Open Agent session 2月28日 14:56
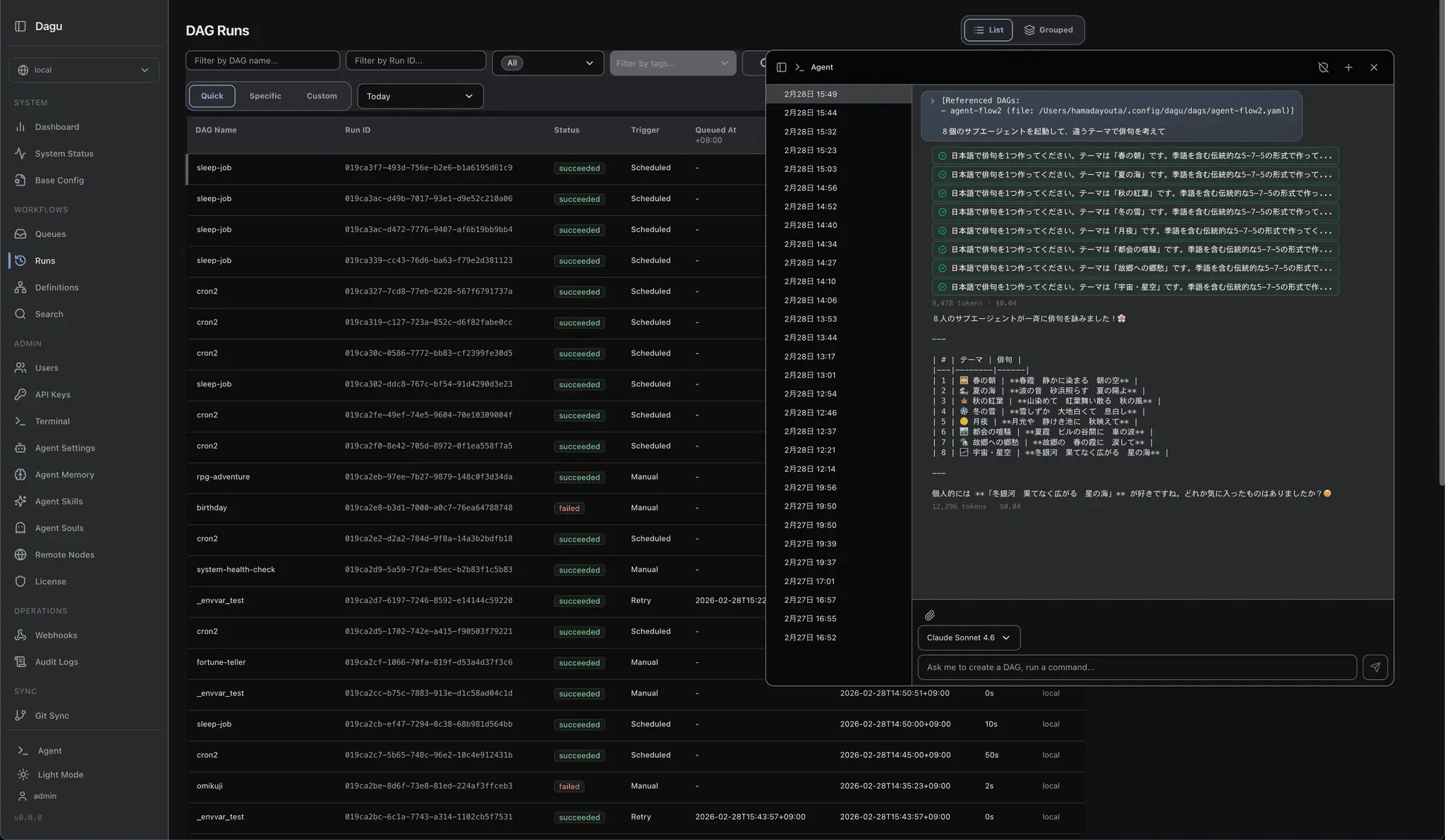The height and width of the screenshot is (840, 1445). [839, 188]
